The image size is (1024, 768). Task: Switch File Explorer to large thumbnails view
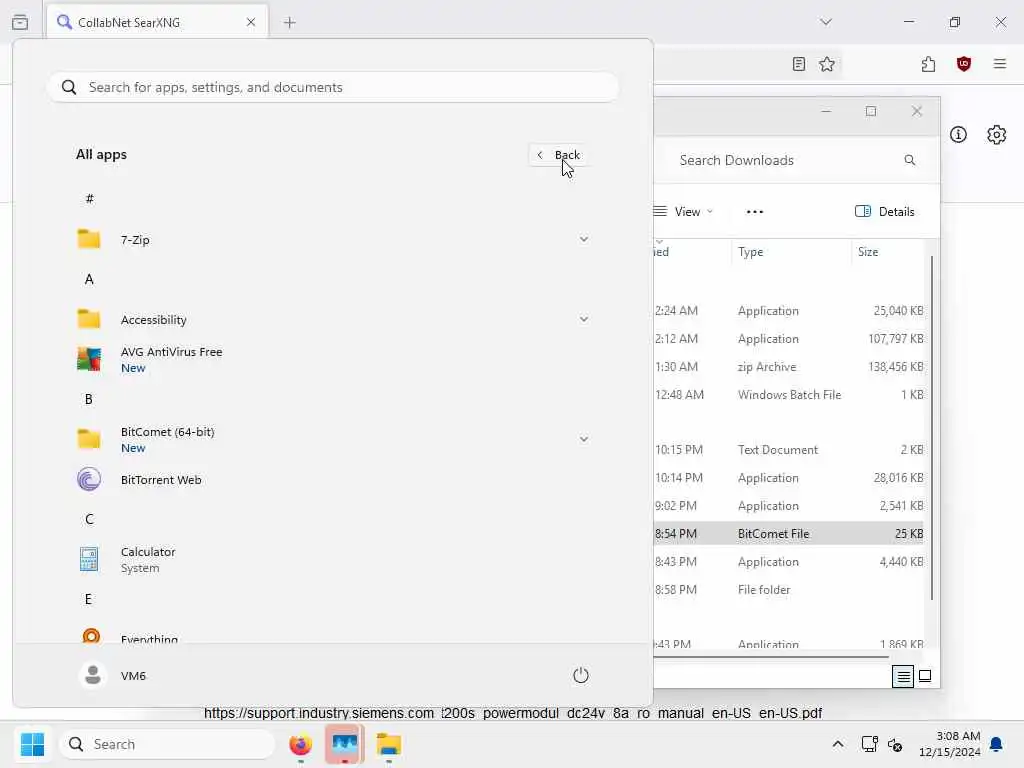(x=925, y=676)
